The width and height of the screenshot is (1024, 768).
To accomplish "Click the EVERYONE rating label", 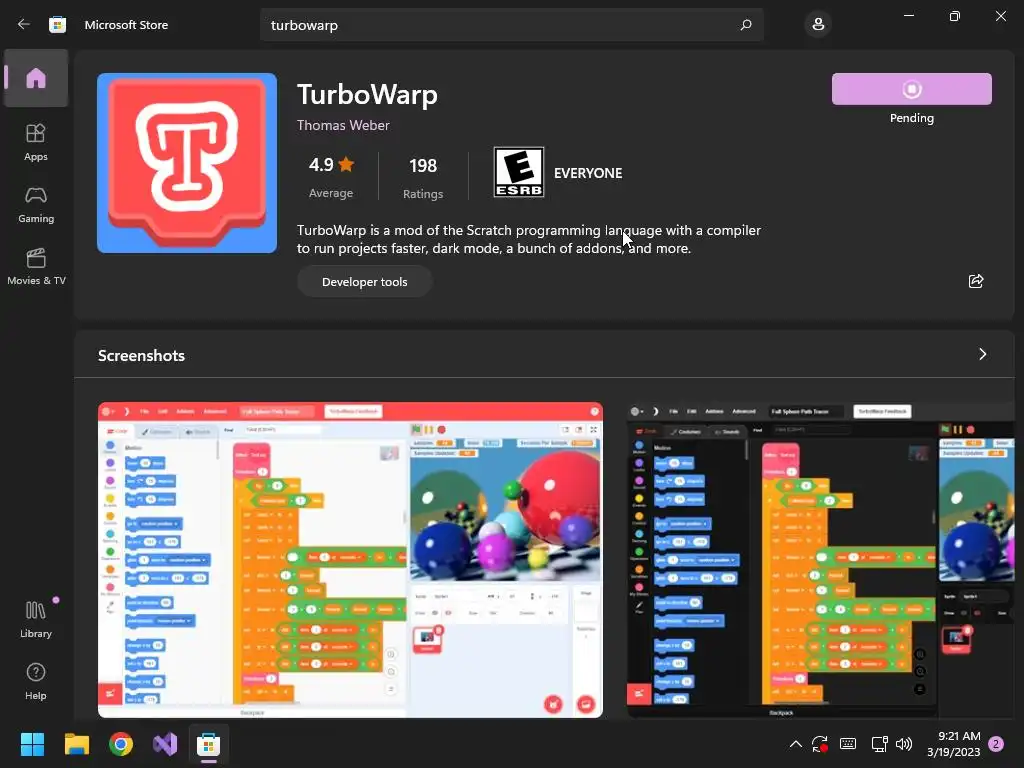I will [x=588, y=173].
